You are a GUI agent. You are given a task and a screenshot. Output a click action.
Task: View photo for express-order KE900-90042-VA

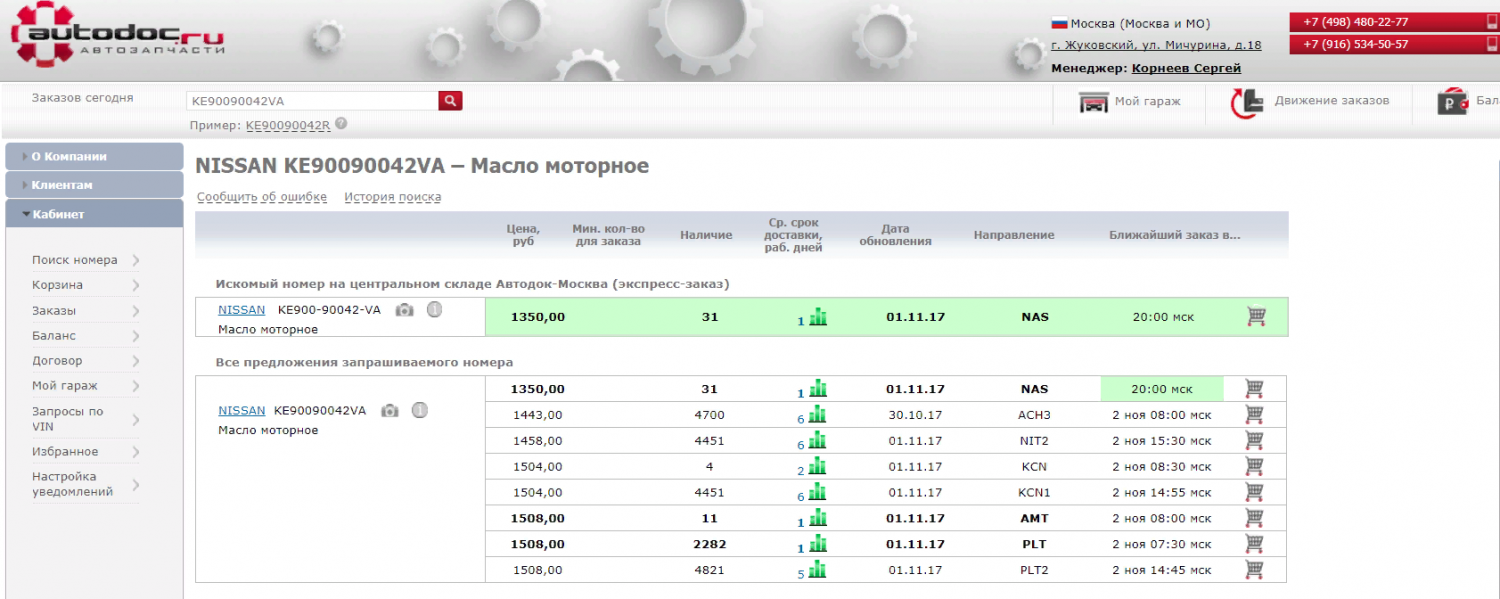click(404, 310)
